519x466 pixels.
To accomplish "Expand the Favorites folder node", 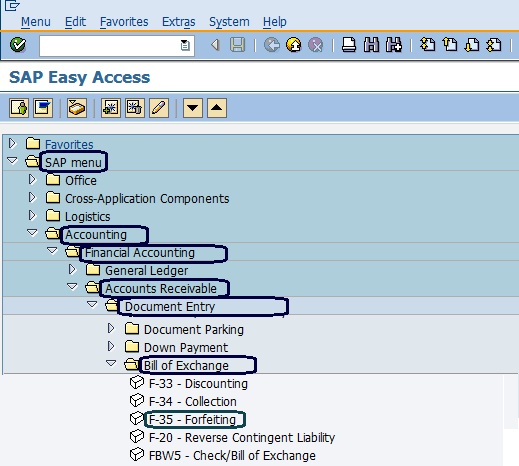I will (12, 144).
